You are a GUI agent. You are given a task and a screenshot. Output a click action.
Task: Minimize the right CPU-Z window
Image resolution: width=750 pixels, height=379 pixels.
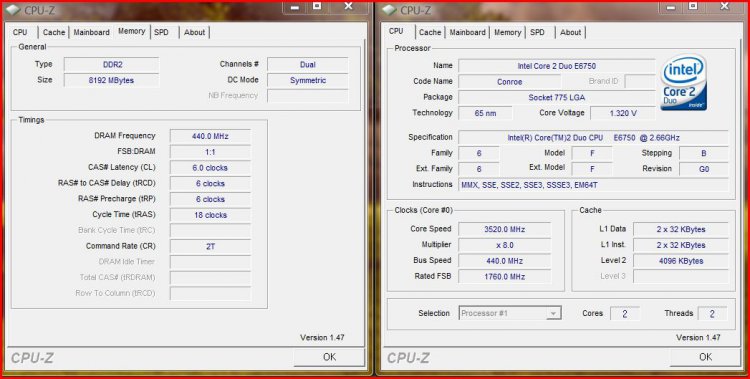click(671, 7)
